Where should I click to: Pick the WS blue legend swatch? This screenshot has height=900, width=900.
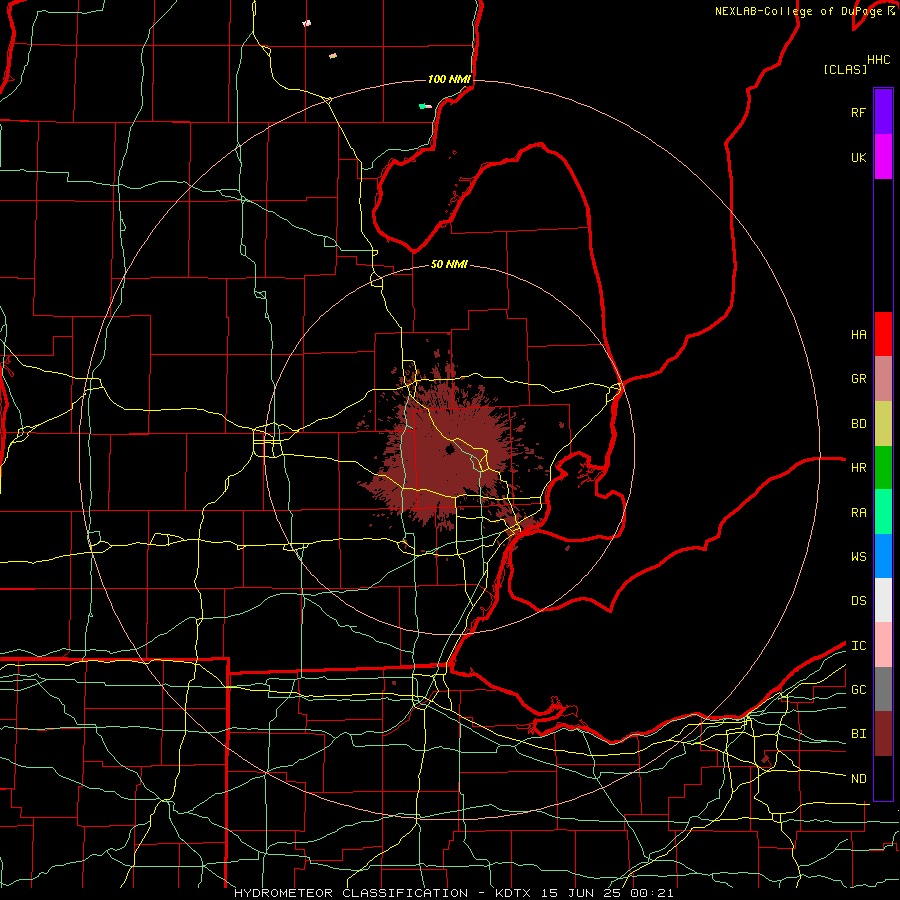[x=883, y=556]
